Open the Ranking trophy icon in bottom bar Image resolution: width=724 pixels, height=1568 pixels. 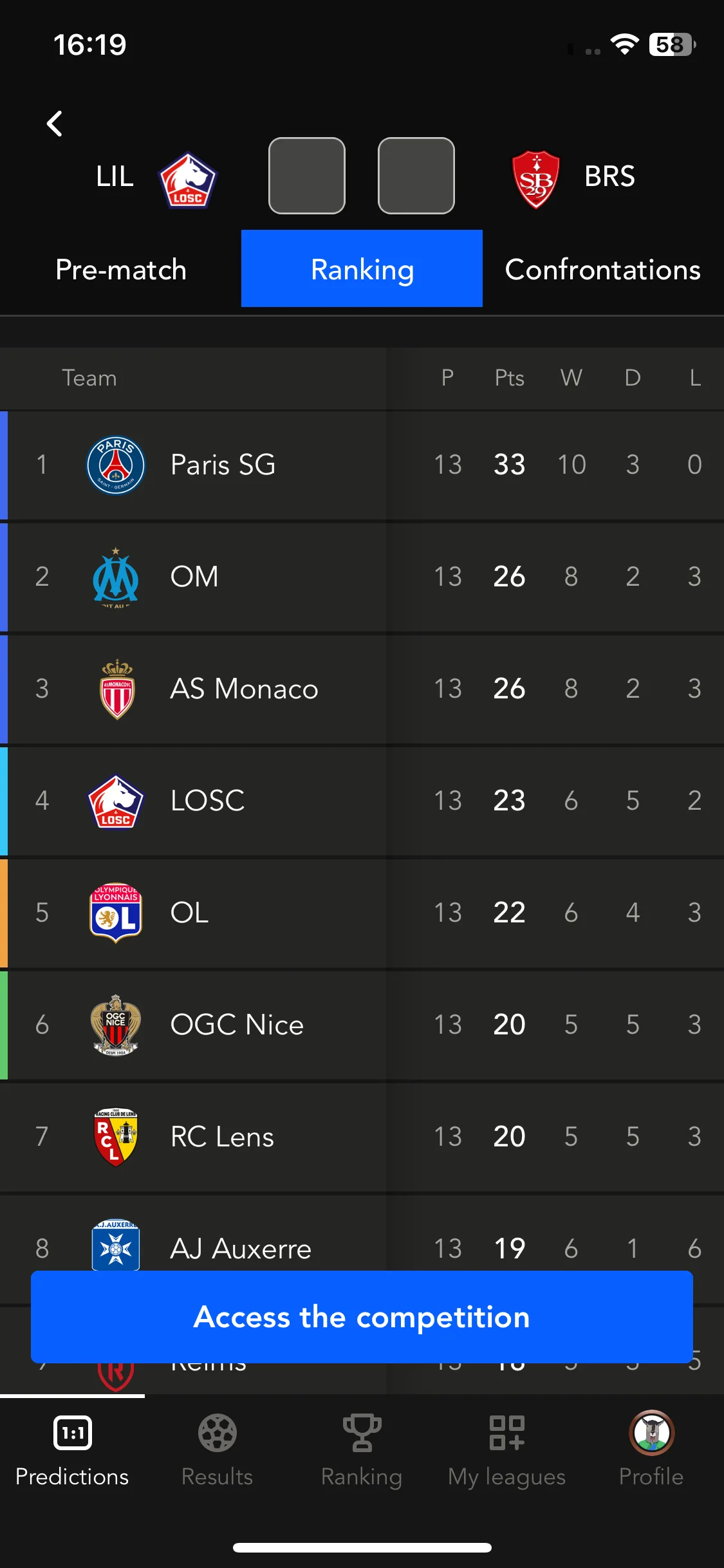click(x=362, y=1433)
